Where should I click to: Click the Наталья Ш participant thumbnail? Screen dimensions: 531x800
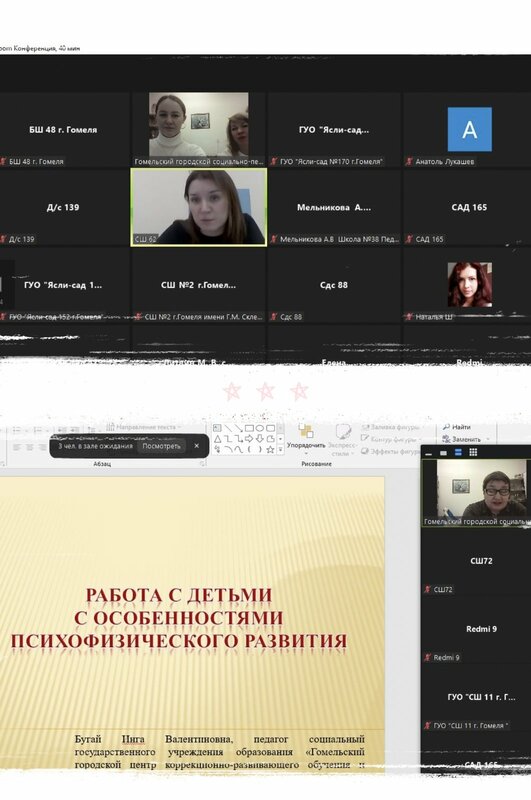click(x=470, y=285)
